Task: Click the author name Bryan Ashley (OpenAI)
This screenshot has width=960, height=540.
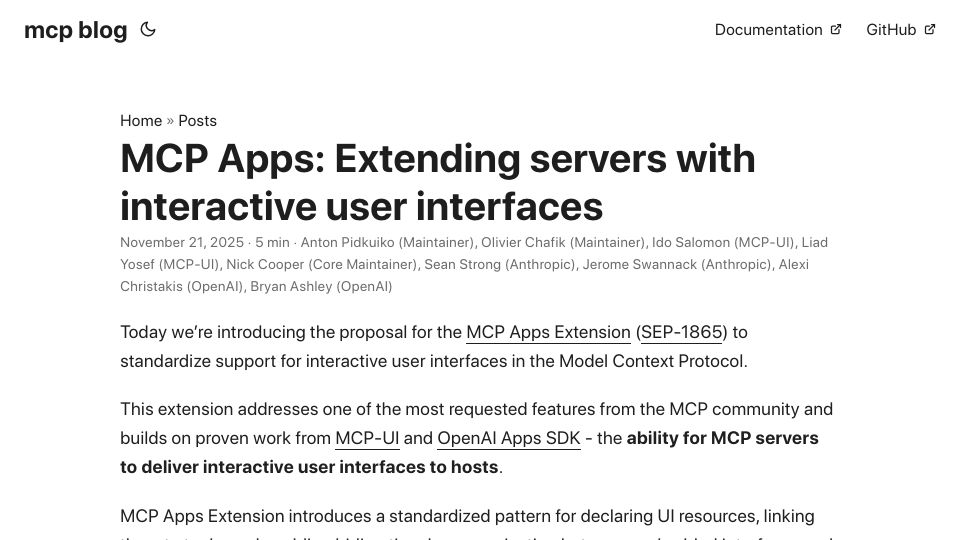Action: tap(321, 287)
